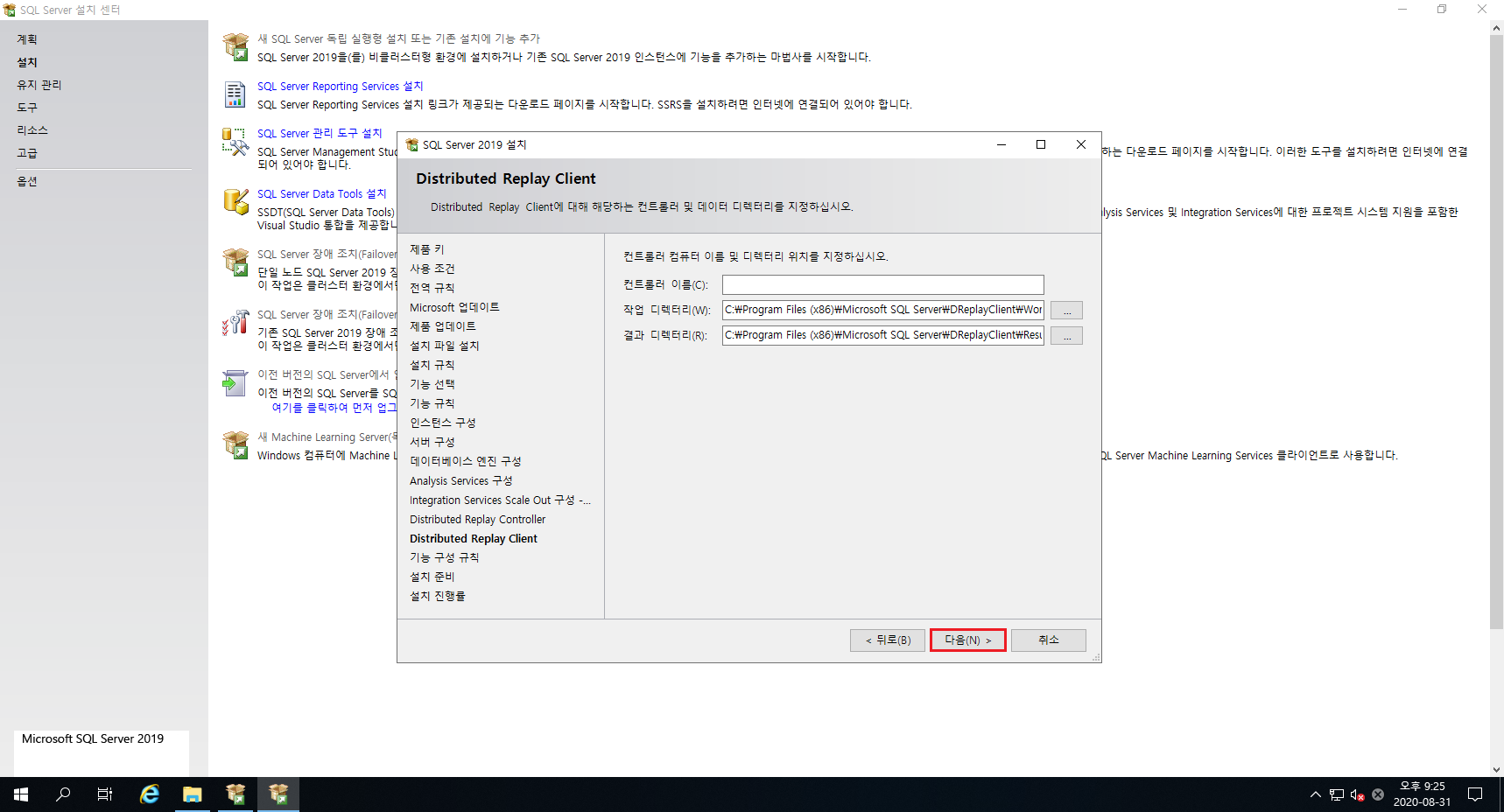
Task: Maximize the SQL Server 2019 설치 dialog
Action: [x=1041, y=144]
